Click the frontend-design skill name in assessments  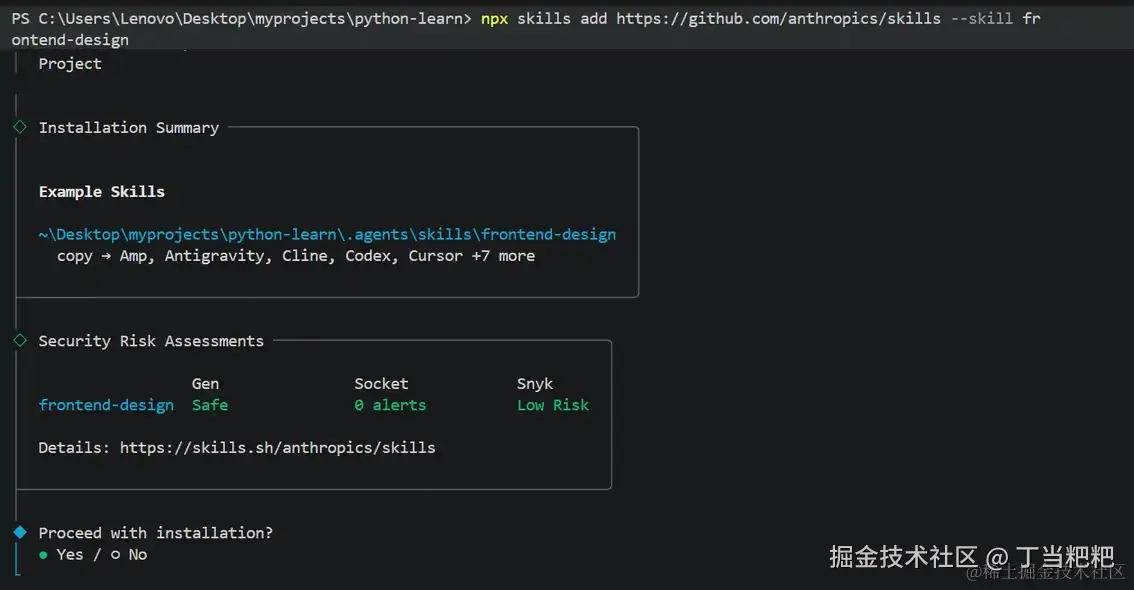(x=106, y=405)
